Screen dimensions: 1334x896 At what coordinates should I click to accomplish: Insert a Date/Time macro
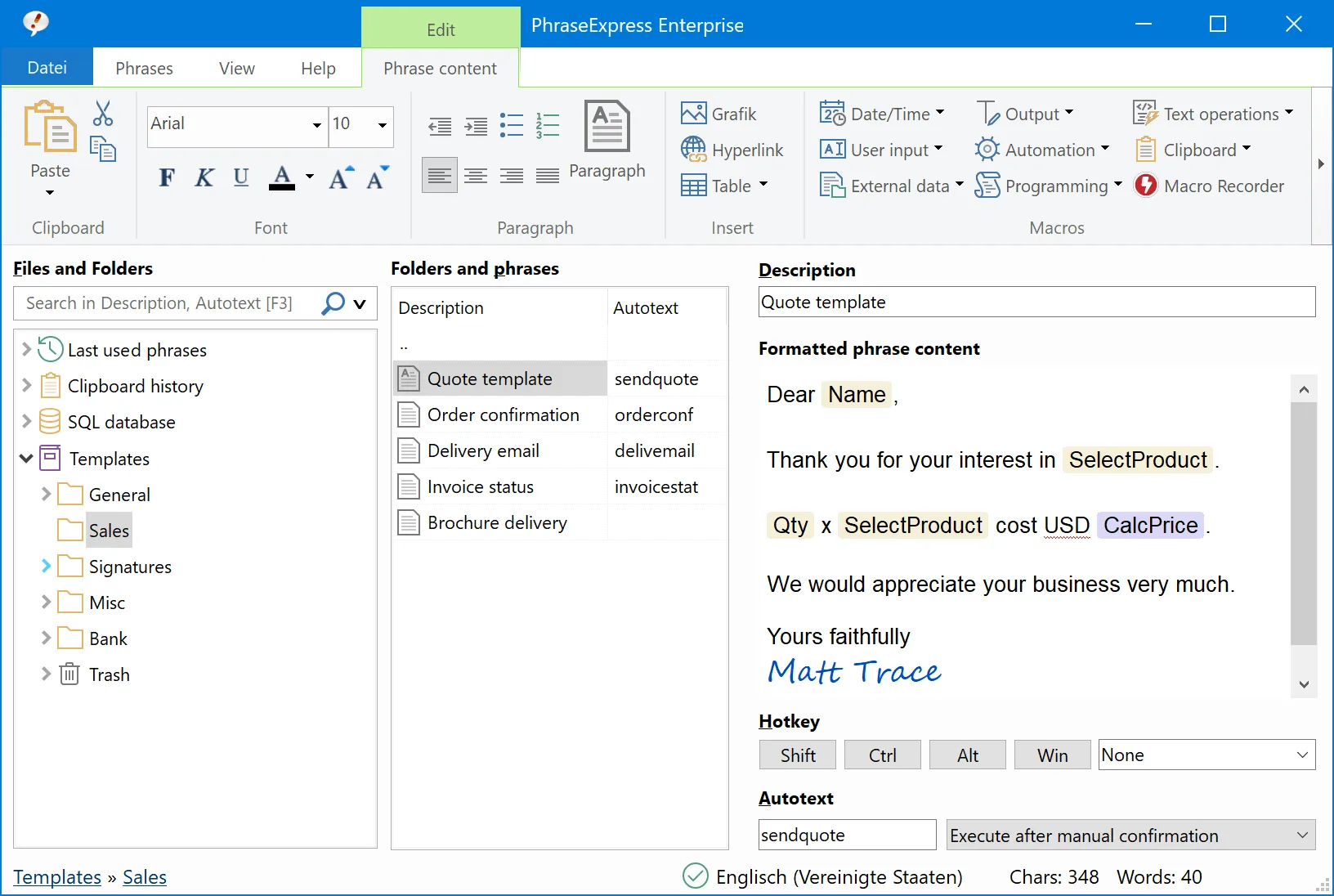click(x=881, y=114)
